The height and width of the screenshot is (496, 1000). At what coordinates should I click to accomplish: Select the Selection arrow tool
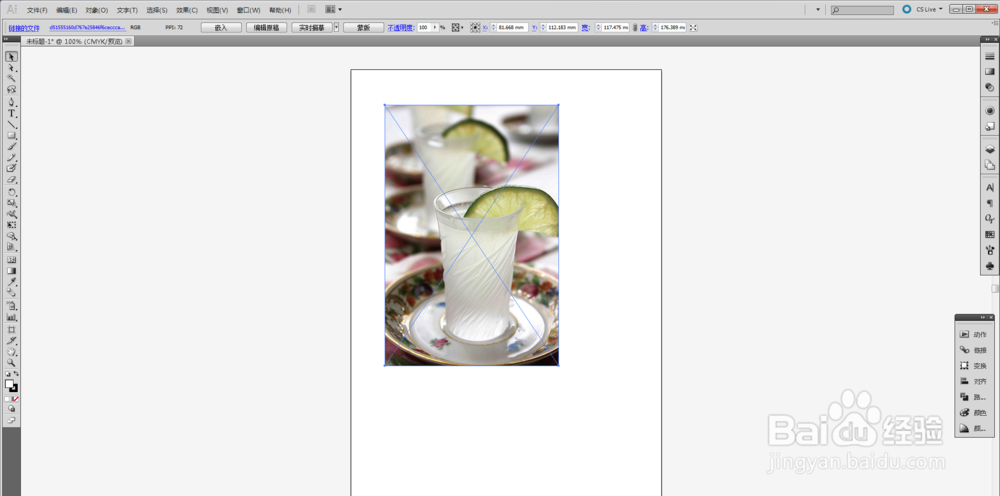[11, 57]
